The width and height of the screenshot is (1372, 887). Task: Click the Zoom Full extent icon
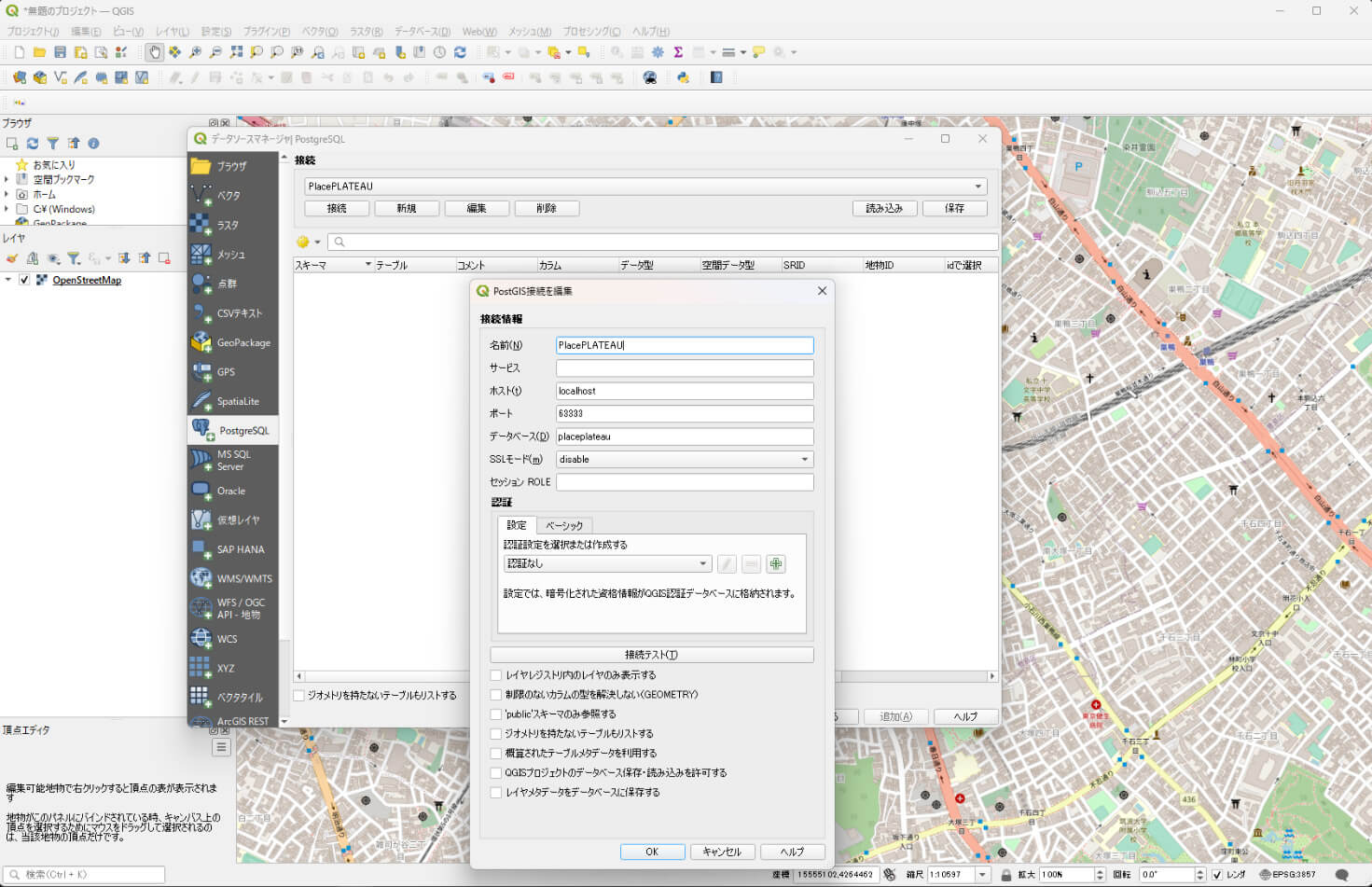236,52
